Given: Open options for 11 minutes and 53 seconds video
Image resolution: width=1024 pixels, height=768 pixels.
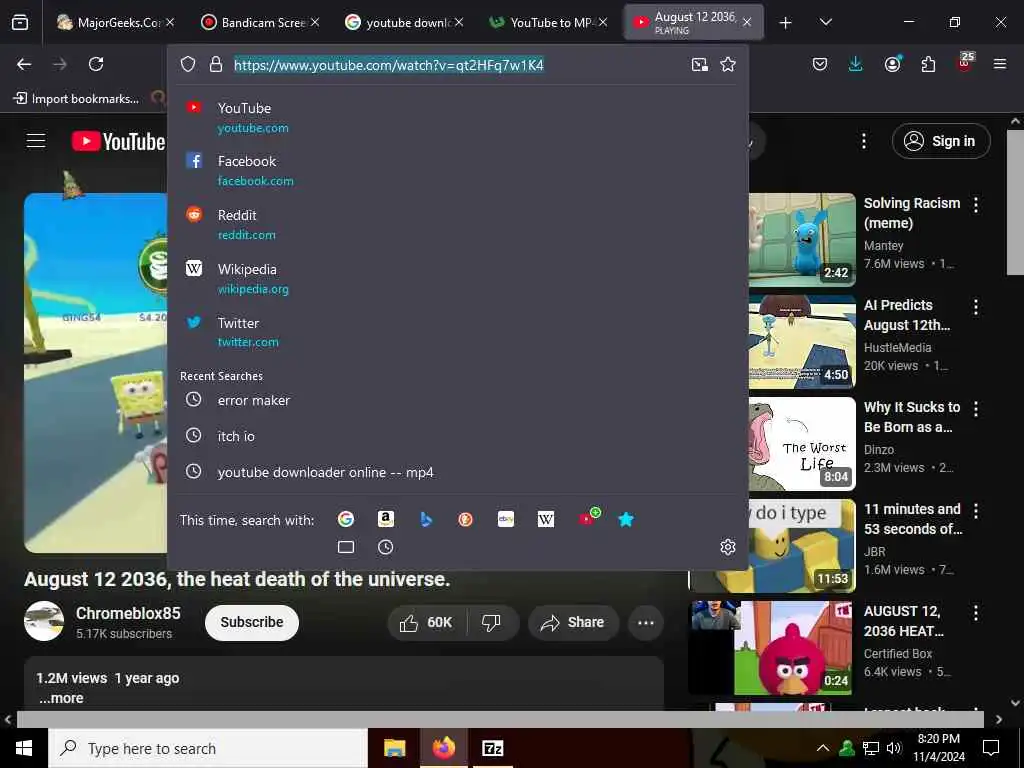Looking at the screenshot, I should tap(976, 511).
